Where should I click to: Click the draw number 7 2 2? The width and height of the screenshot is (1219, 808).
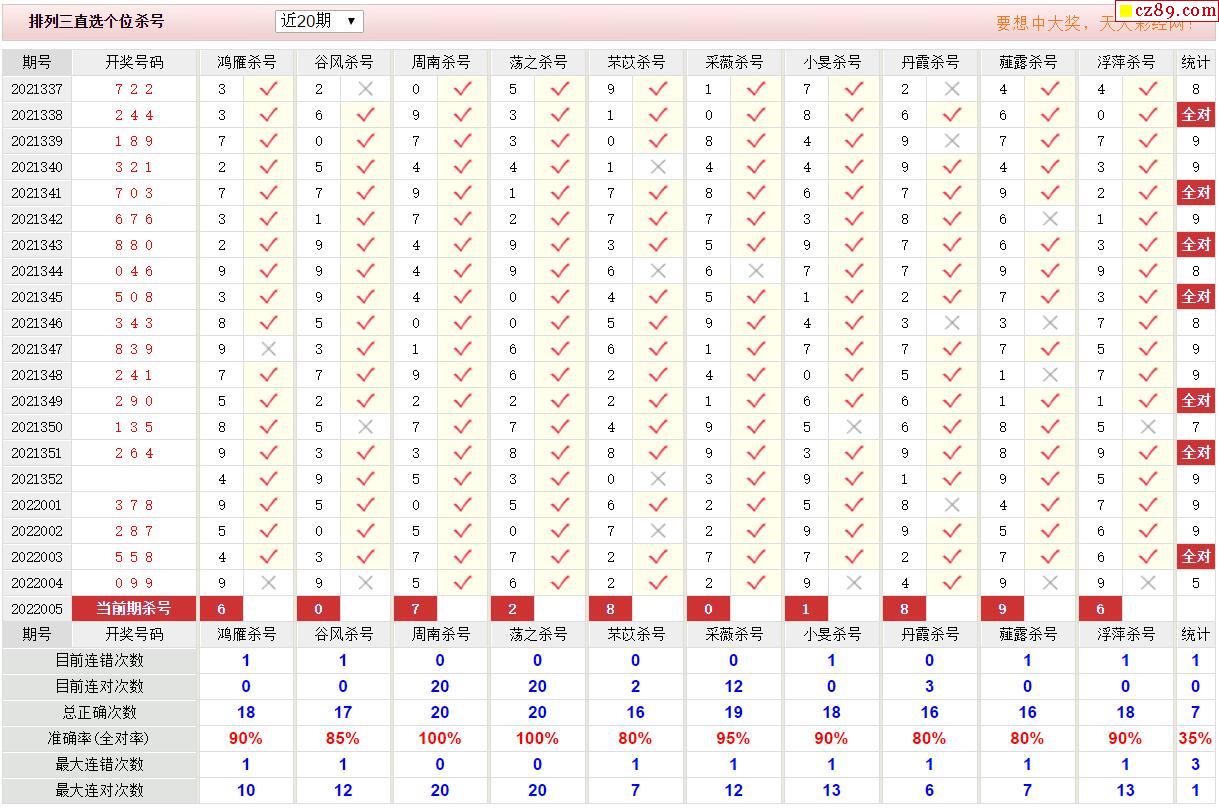click(x=134, y=89)
